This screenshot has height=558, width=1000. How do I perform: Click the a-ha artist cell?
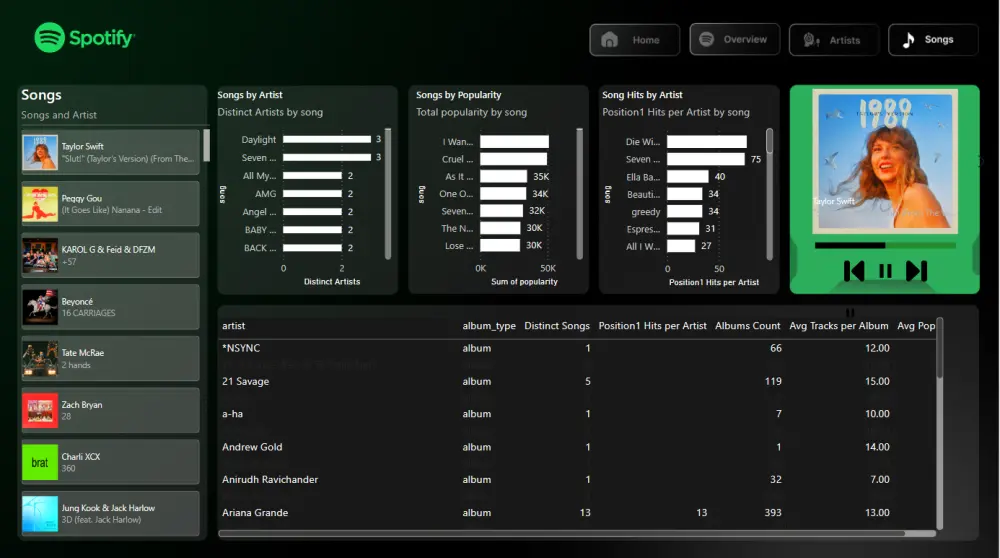point(232,414)
